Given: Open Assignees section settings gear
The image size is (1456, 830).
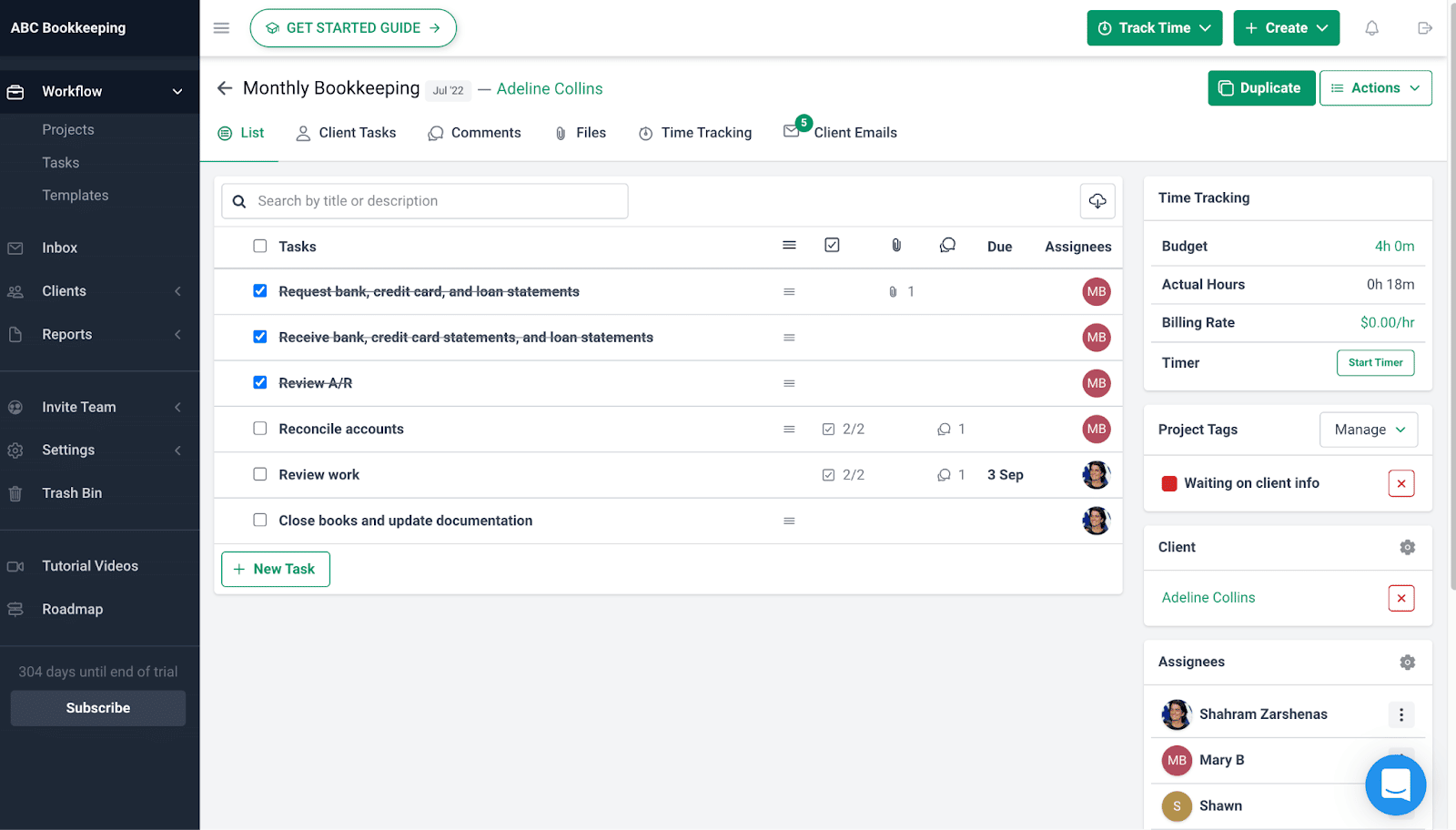Looking at the screenshot, I should pyautogui.click(x=1407, y=662).
